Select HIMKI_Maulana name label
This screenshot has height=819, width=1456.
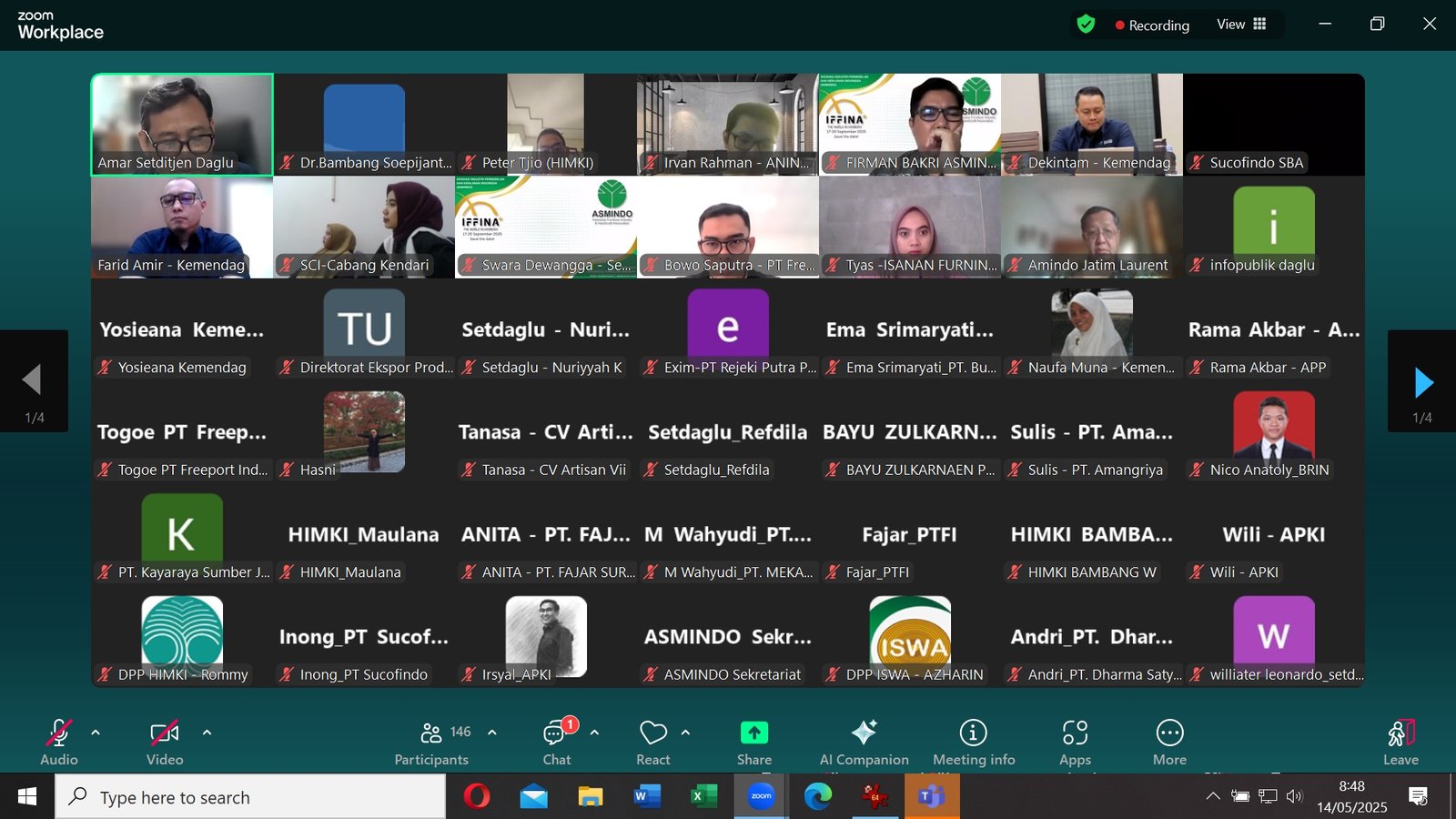(350, 572)
